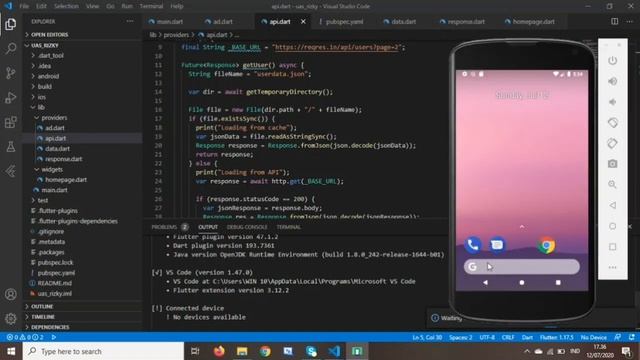Image resolution: width=640 pixels, height=360 pixels.
Task: Open the Search view in activity bar
Action: (11, 49)
